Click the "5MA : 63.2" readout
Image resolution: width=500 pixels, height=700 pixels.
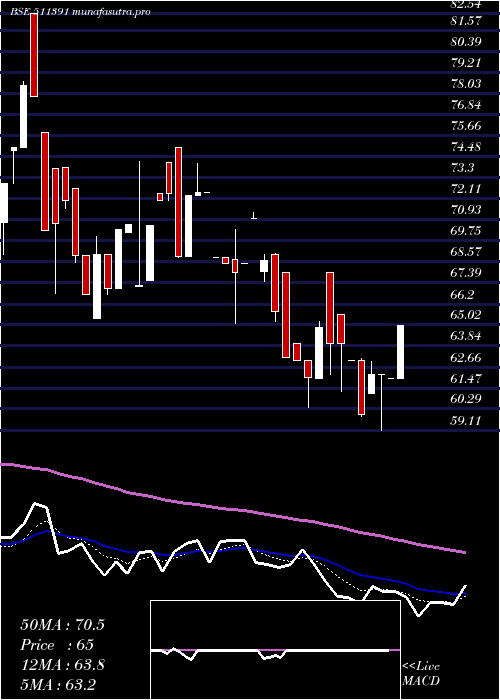[58, 685]
